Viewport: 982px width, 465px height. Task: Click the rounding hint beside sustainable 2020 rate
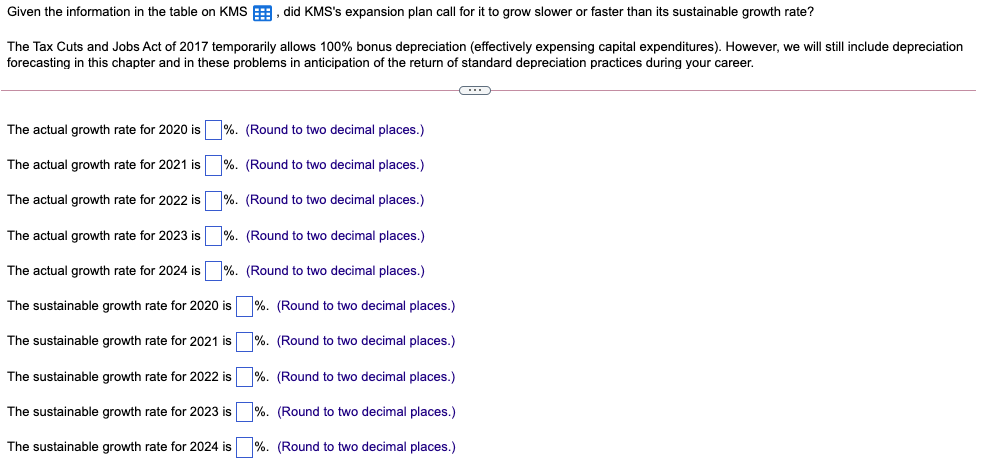tap(366, 306)
